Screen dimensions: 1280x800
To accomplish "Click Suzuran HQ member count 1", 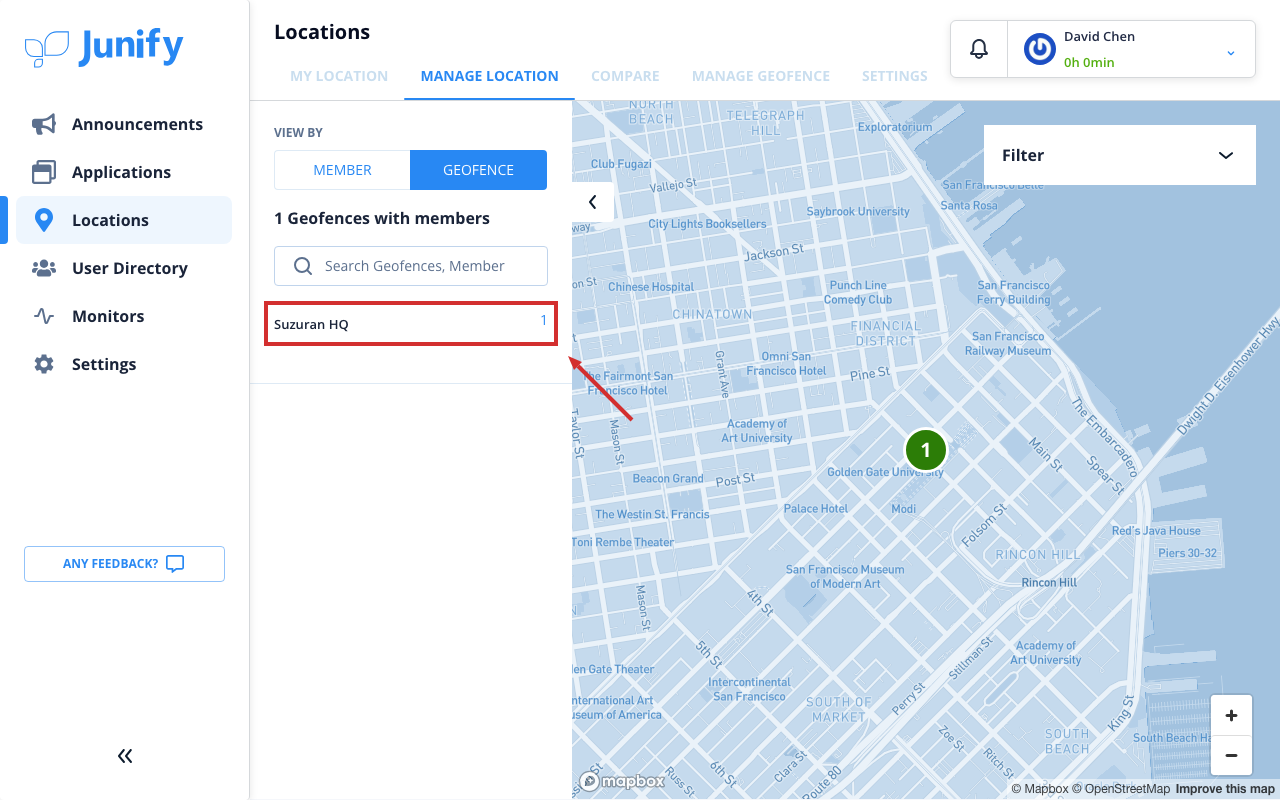I will click(x=544, y=320).
